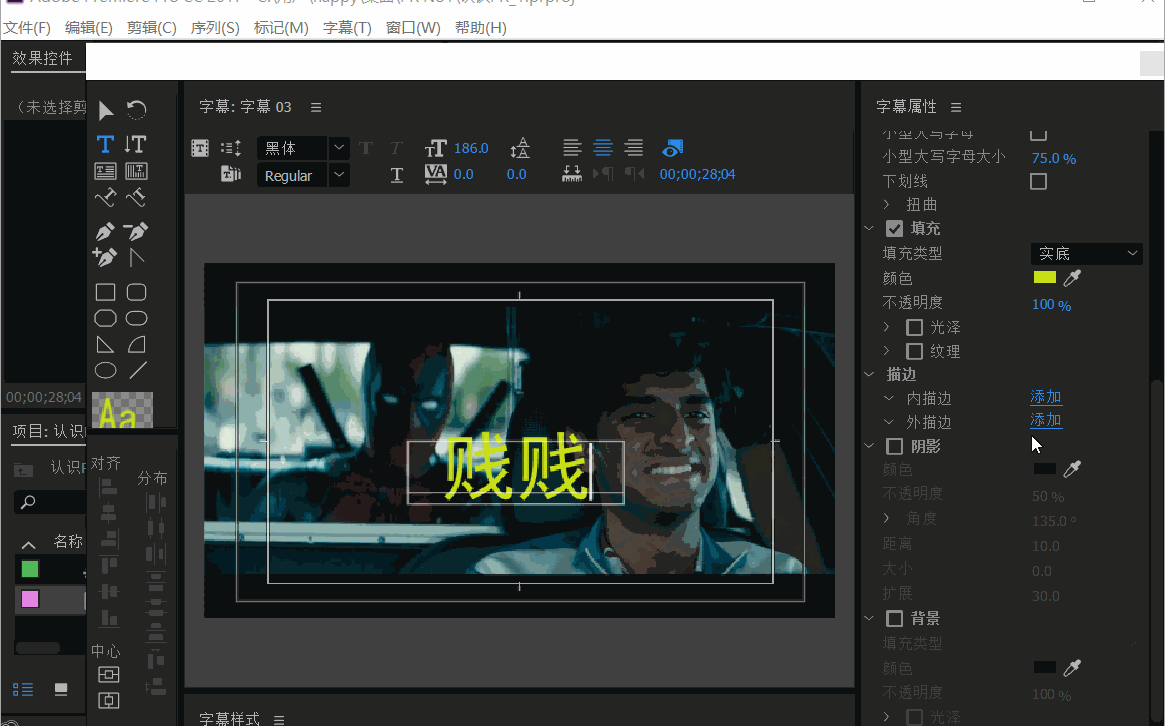Click 添加 to add an outer stroke
The height and width of the screenshot is (726, 1165).
click(1046, 420)
